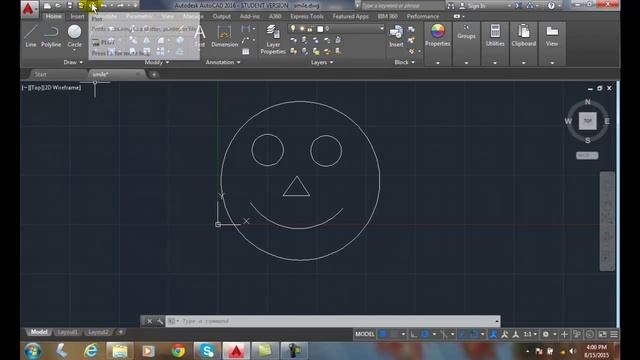Switch to the Start file tab
Viewport: 640px width, 360px height.
pyautogui.click(x=40, y=74)
